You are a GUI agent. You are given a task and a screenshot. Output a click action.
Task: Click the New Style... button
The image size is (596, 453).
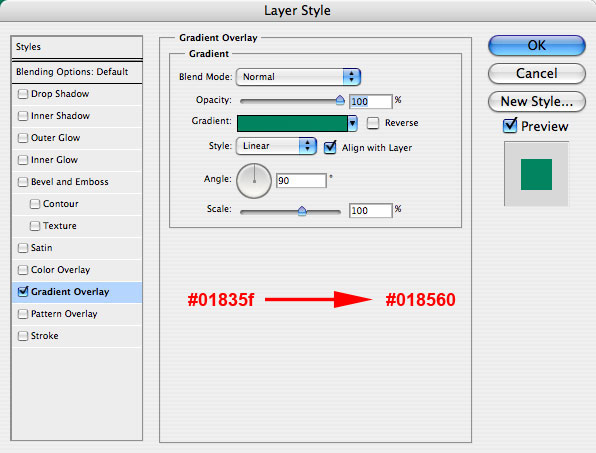[536, 101]
